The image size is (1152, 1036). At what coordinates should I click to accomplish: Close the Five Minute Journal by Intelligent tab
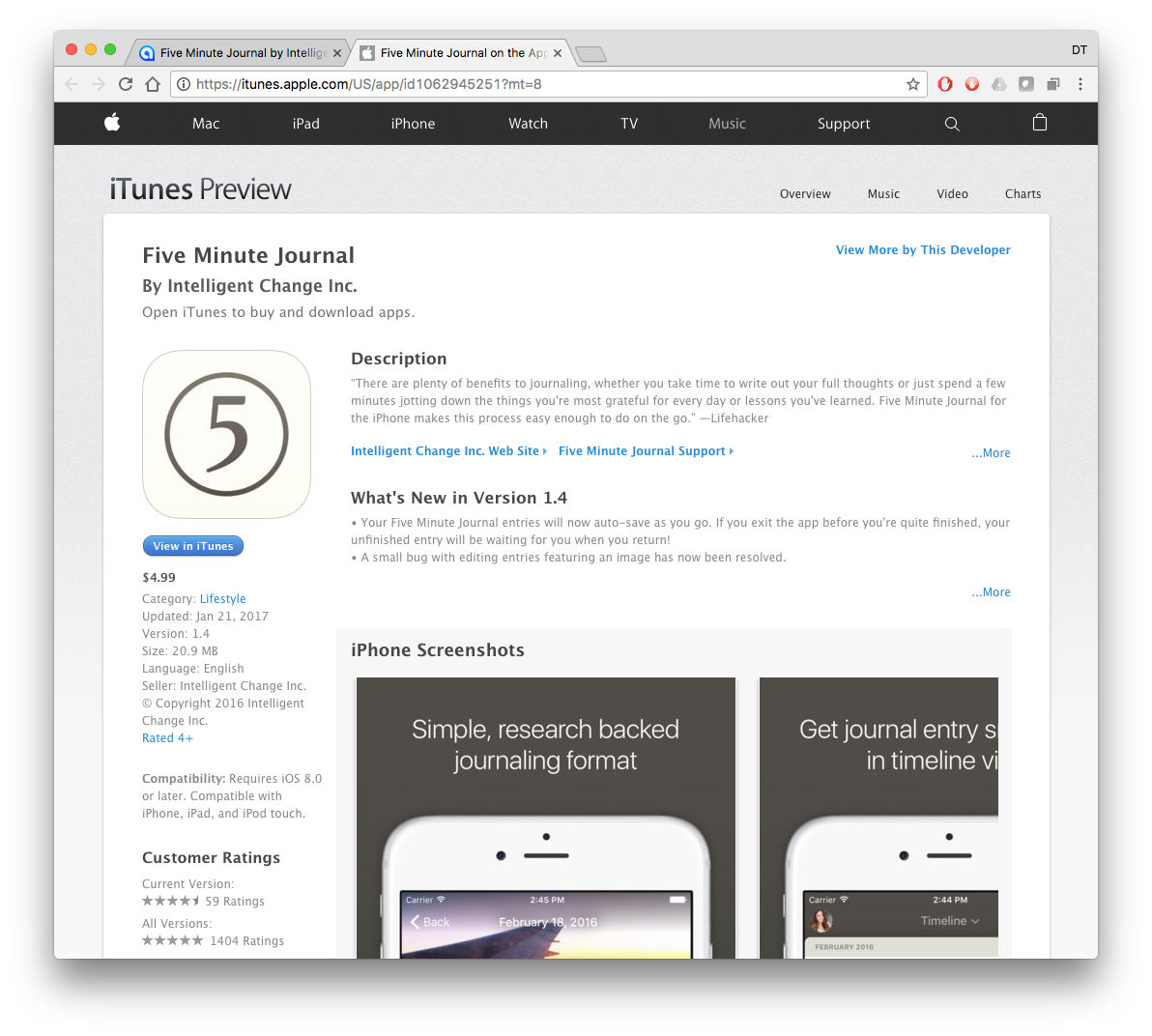(337, 53)
